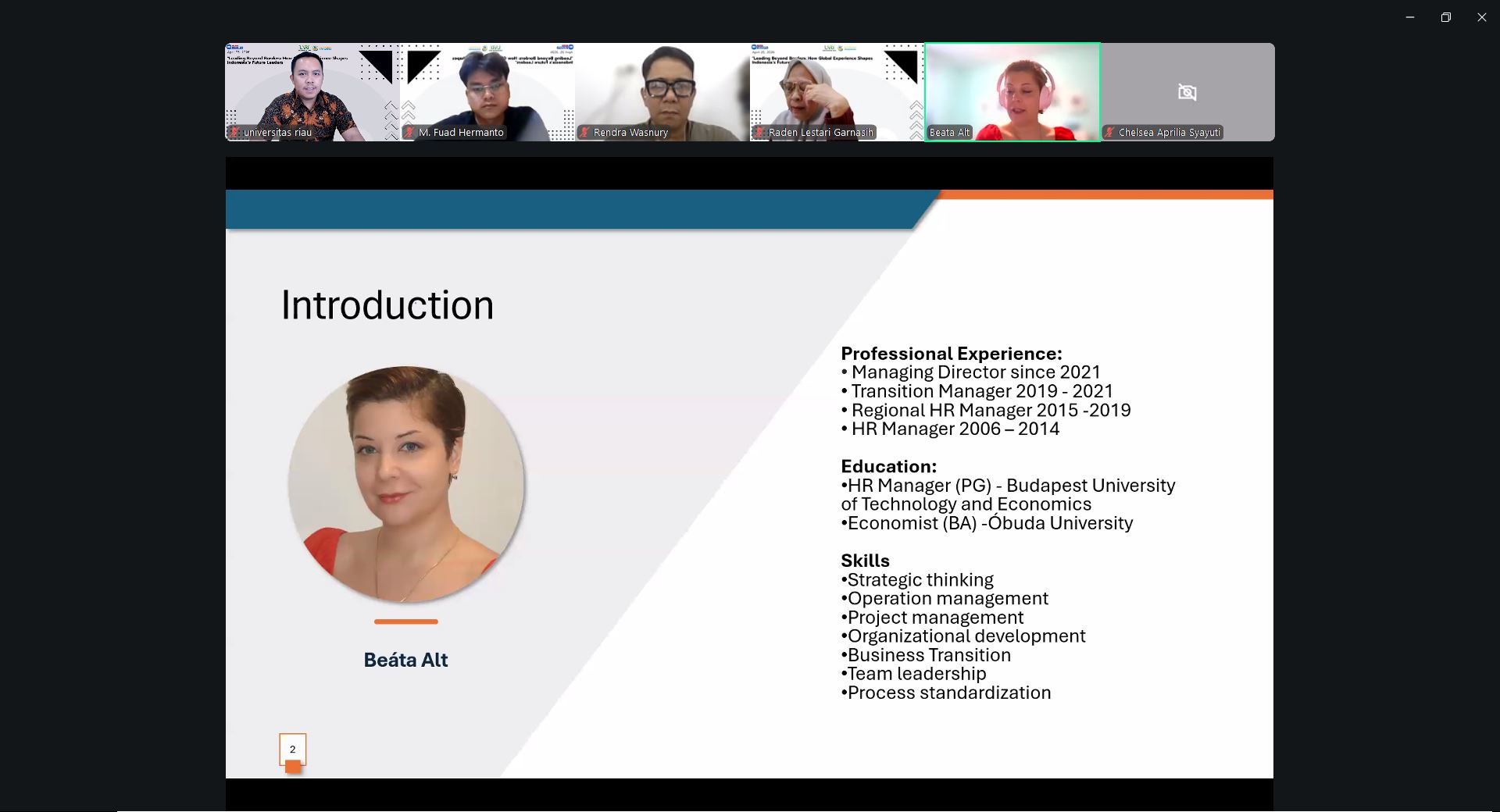Select Rendra Wasnury's video thumbnail
The width and height of the screenshot is (1500, 812).
click(662, 92)
